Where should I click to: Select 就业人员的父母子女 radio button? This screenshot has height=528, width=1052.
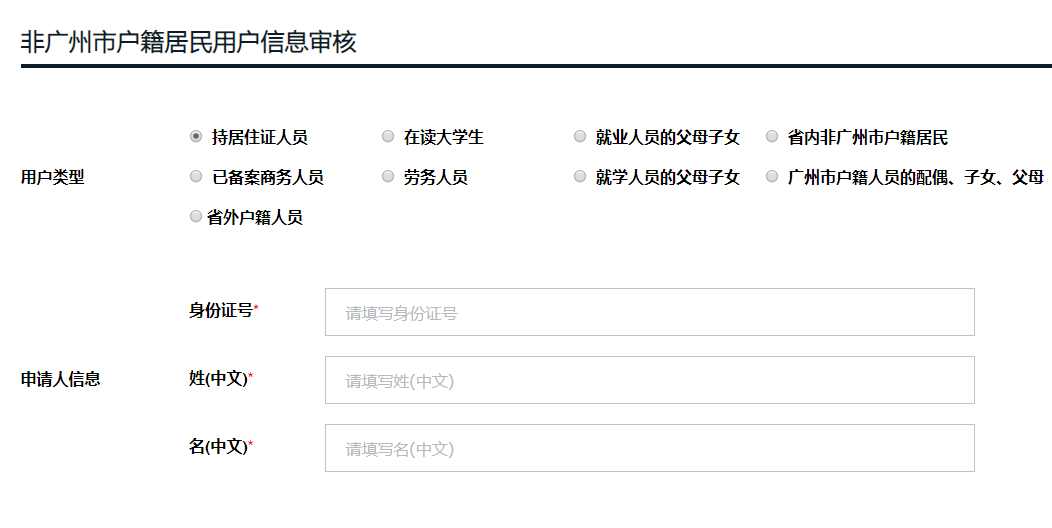(x=580, y=136)
